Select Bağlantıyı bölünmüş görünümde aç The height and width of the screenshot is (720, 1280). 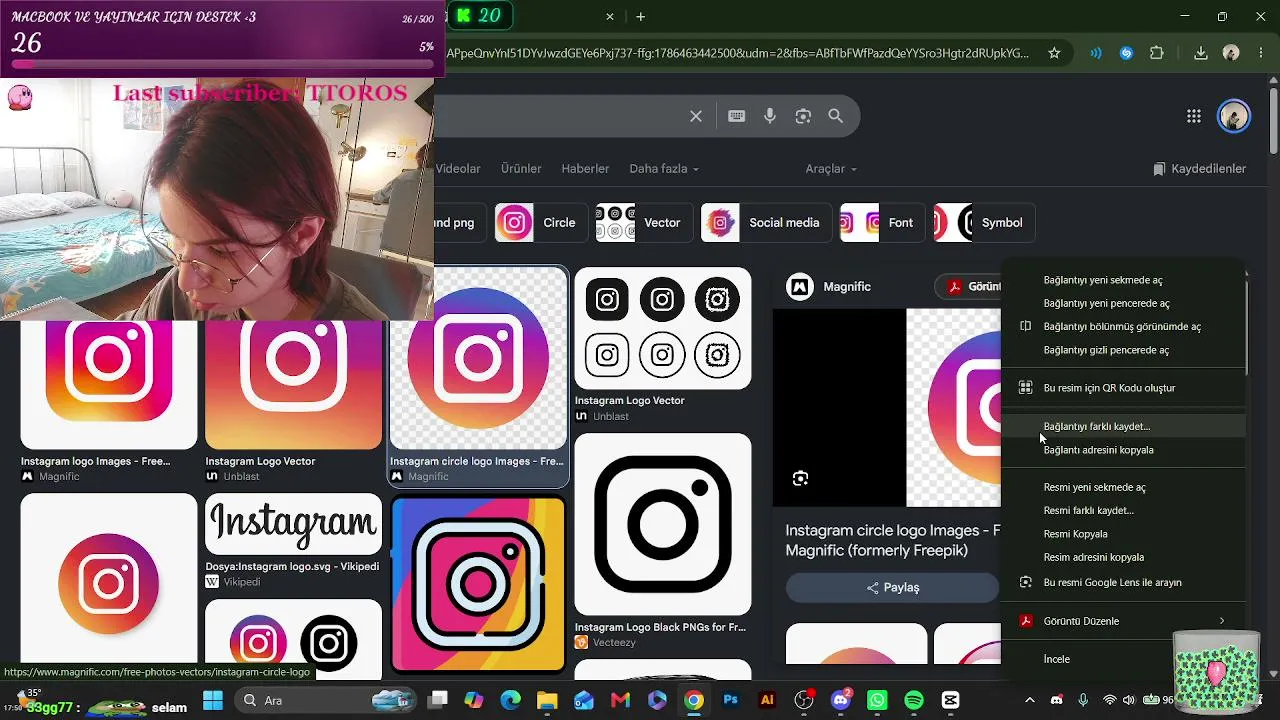pyautogui.click(x=1123, y=326)
